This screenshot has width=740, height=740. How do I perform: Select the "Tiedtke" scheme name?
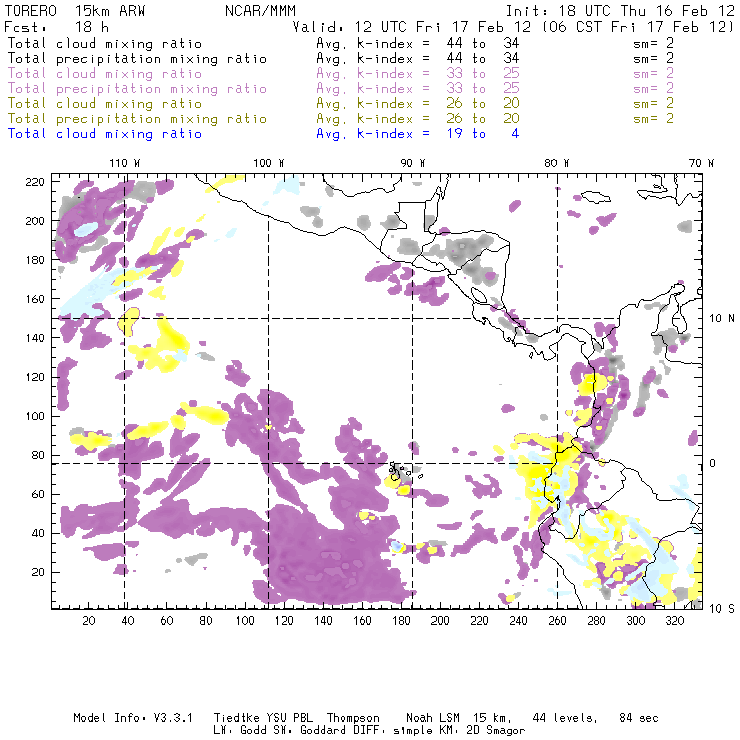[237, 718]
